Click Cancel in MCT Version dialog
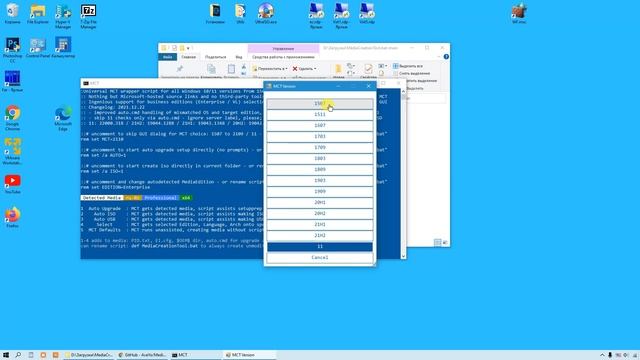The image size is (640, 360). 320,258
